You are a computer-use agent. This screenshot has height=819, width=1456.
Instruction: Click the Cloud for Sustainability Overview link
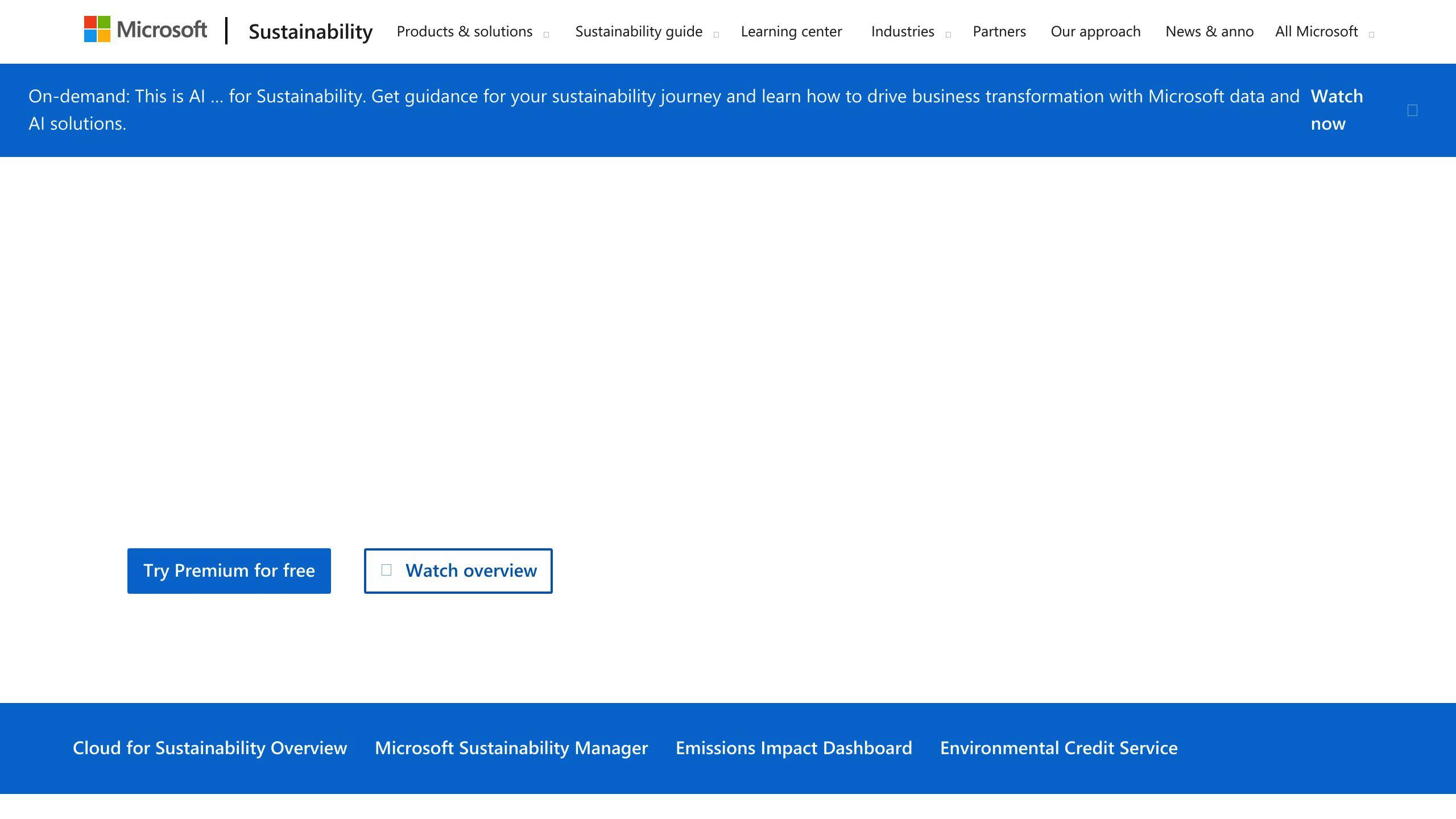(x=210, y=748)
